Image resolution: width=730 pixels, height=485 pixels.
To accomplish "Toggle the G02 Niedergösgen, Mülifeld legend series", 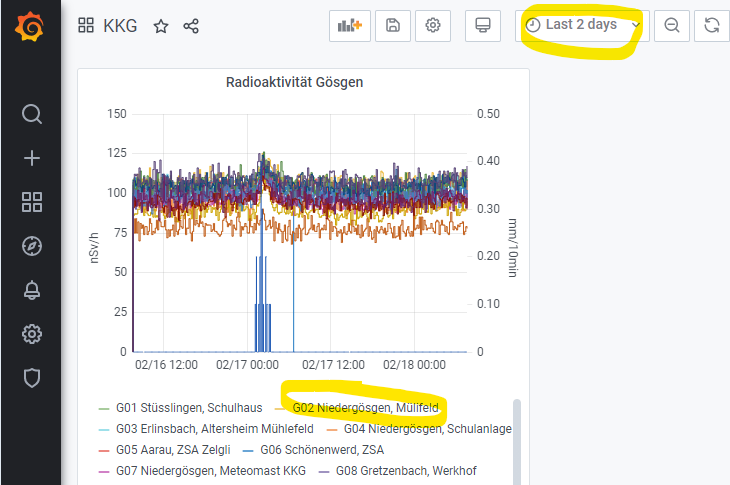I will tap(365, 408).
